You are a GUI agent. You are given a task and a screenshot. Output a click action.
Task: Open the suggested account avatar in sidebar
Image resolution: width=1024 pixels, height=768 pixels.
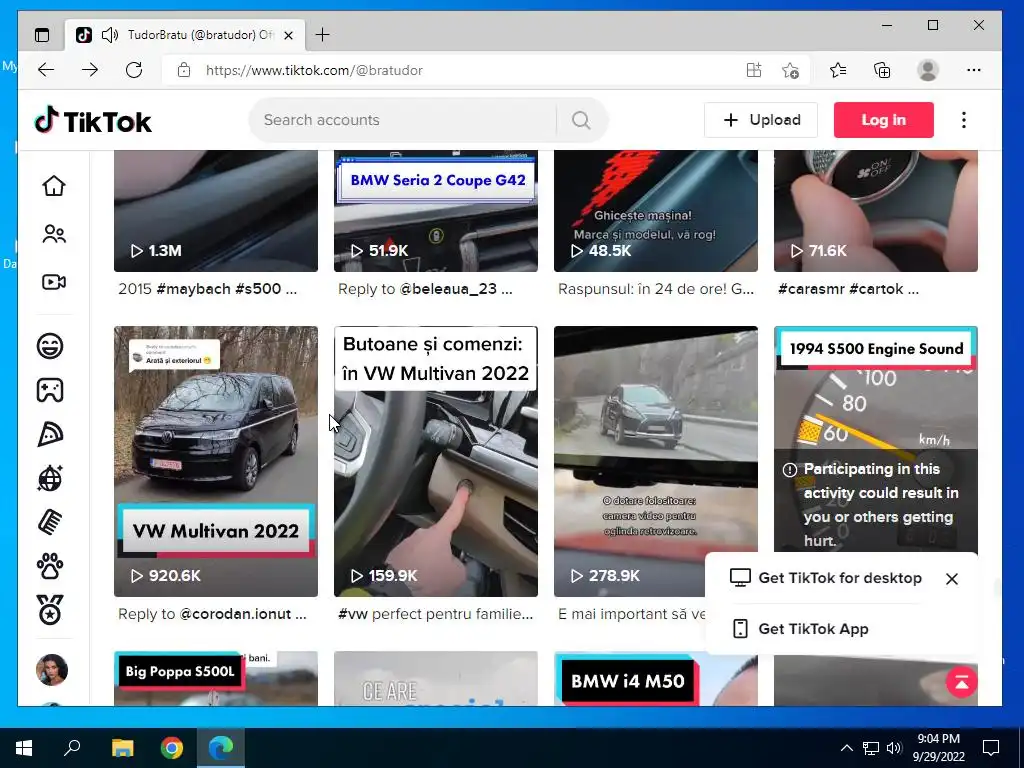[52, 670]
